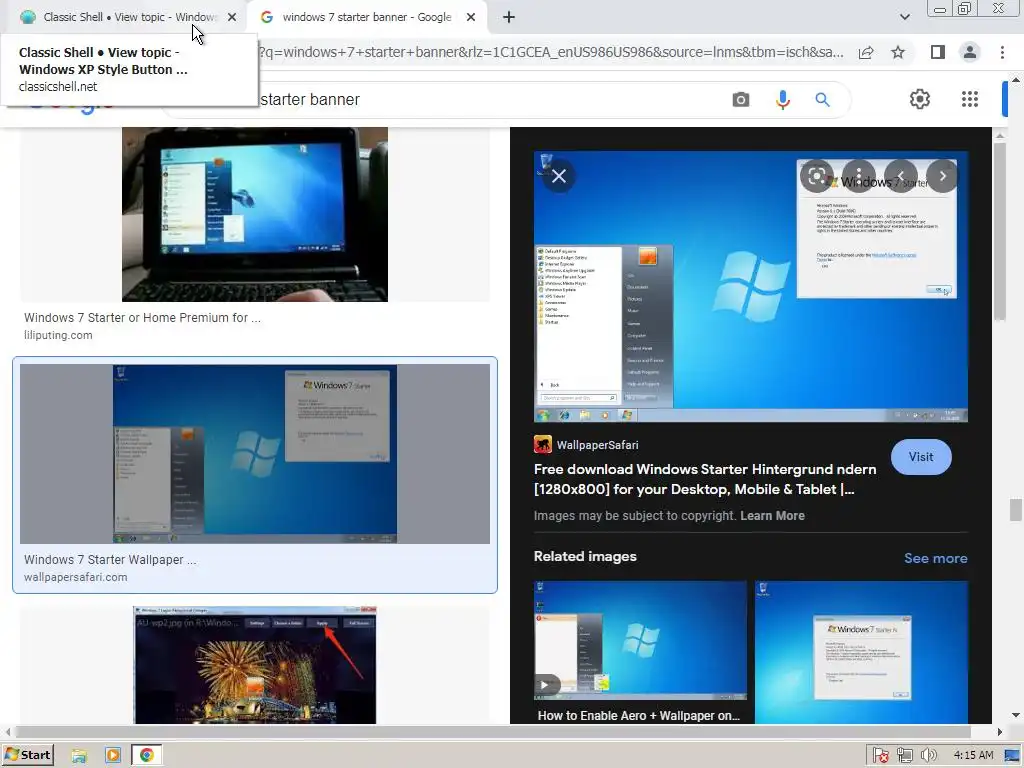
Task: Open the Chrome profile avatar
Action: [970, 52]
